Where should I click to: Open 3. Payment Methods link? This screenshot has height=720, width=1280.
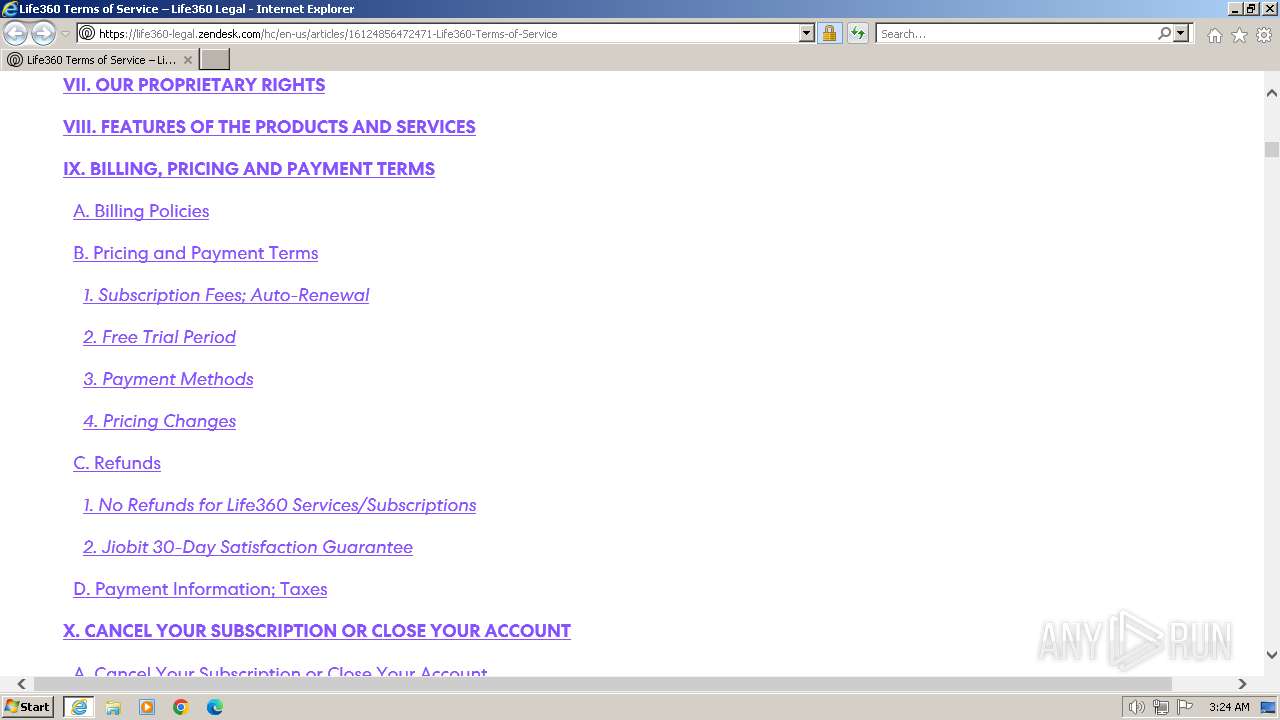point(168,379)
